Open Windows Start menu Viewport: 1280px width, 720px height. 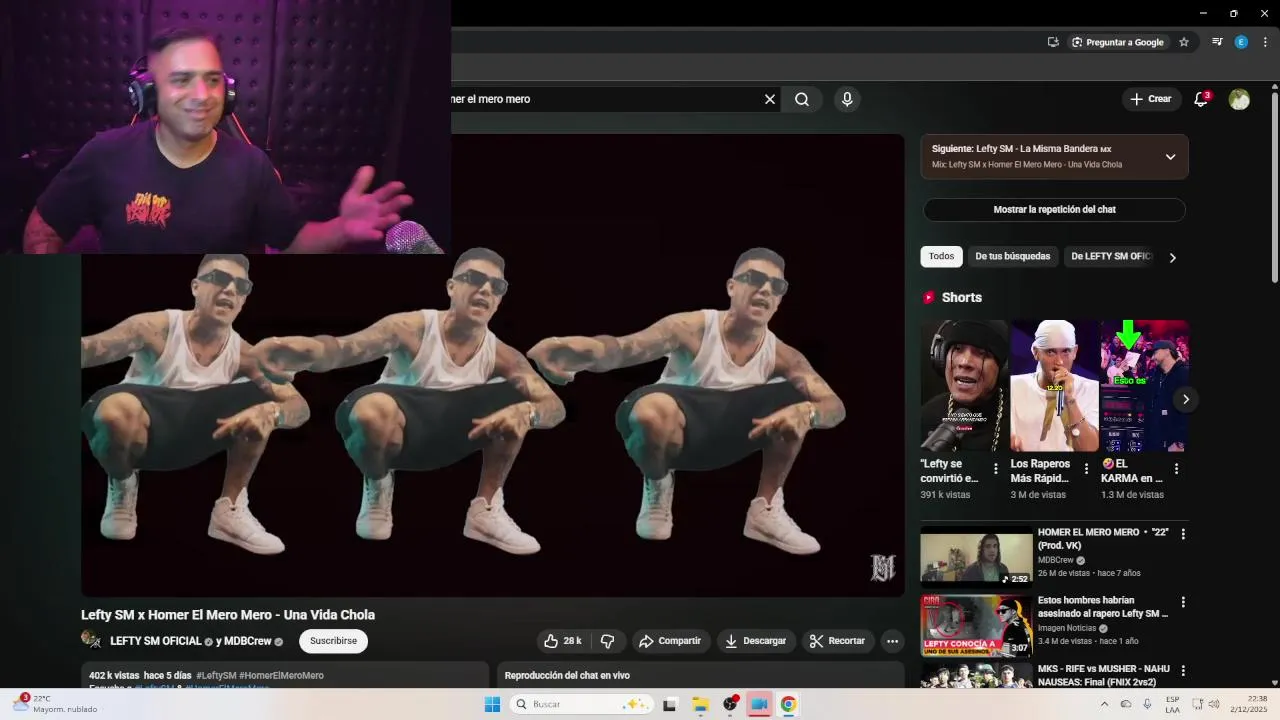click(492, 704)
